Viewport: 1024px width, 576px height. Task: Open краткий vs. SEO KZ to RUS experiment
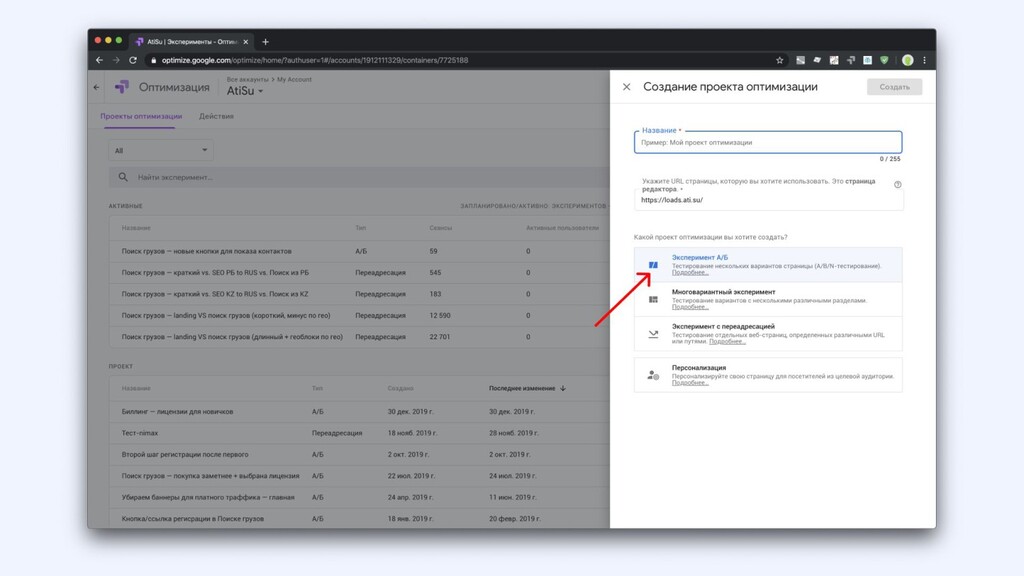click(215, 295)
